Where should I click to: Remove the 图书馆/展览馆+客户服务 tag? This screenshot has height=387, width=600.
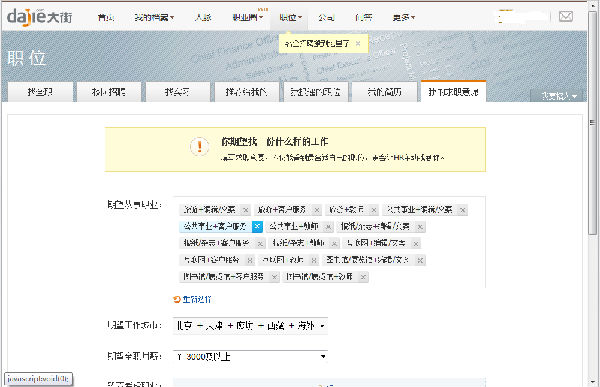pyautogui.click(x=274, y=276)
